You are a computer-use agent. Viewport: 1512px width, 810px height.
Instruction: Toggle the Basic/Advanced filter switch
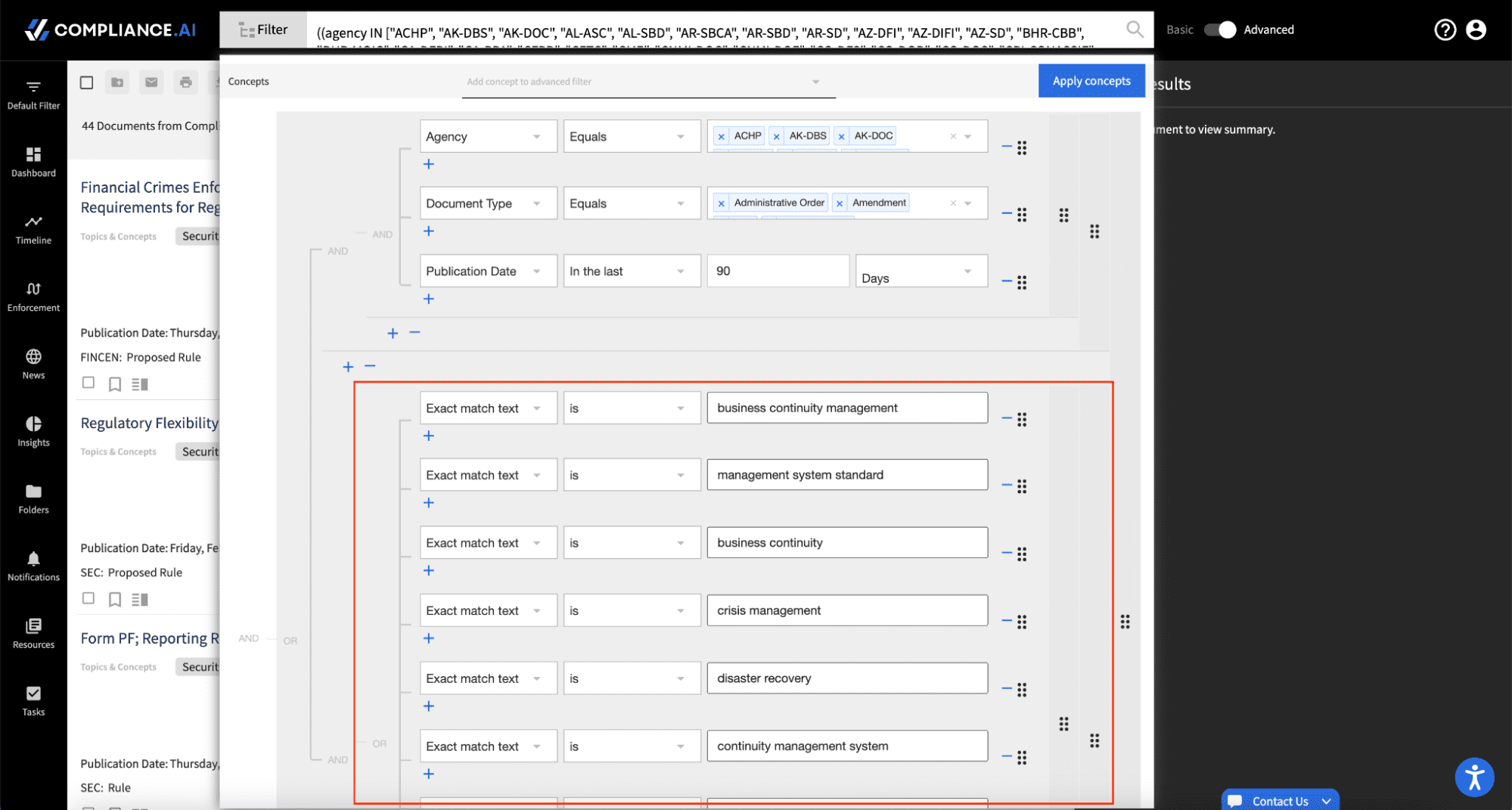click(x=1219, y=29)
